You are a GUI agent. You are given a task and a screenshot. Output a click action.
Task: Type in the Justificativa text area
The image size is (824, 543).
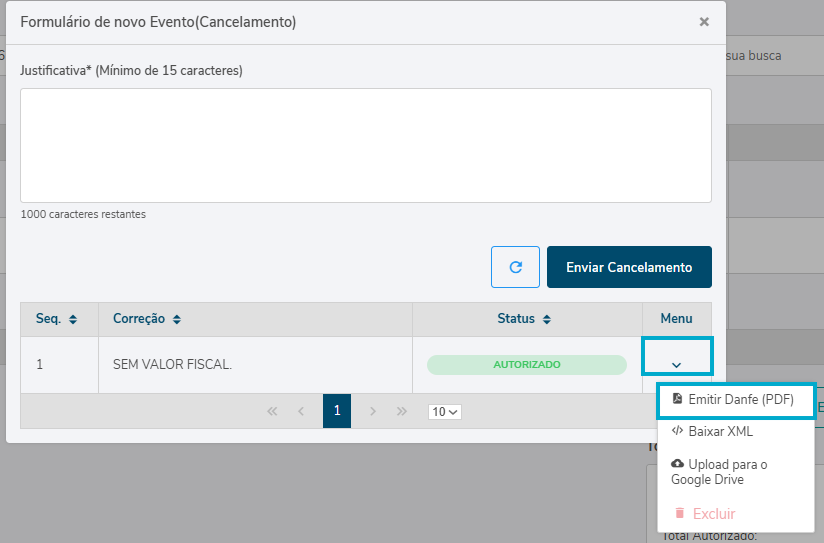click(365, 145)
